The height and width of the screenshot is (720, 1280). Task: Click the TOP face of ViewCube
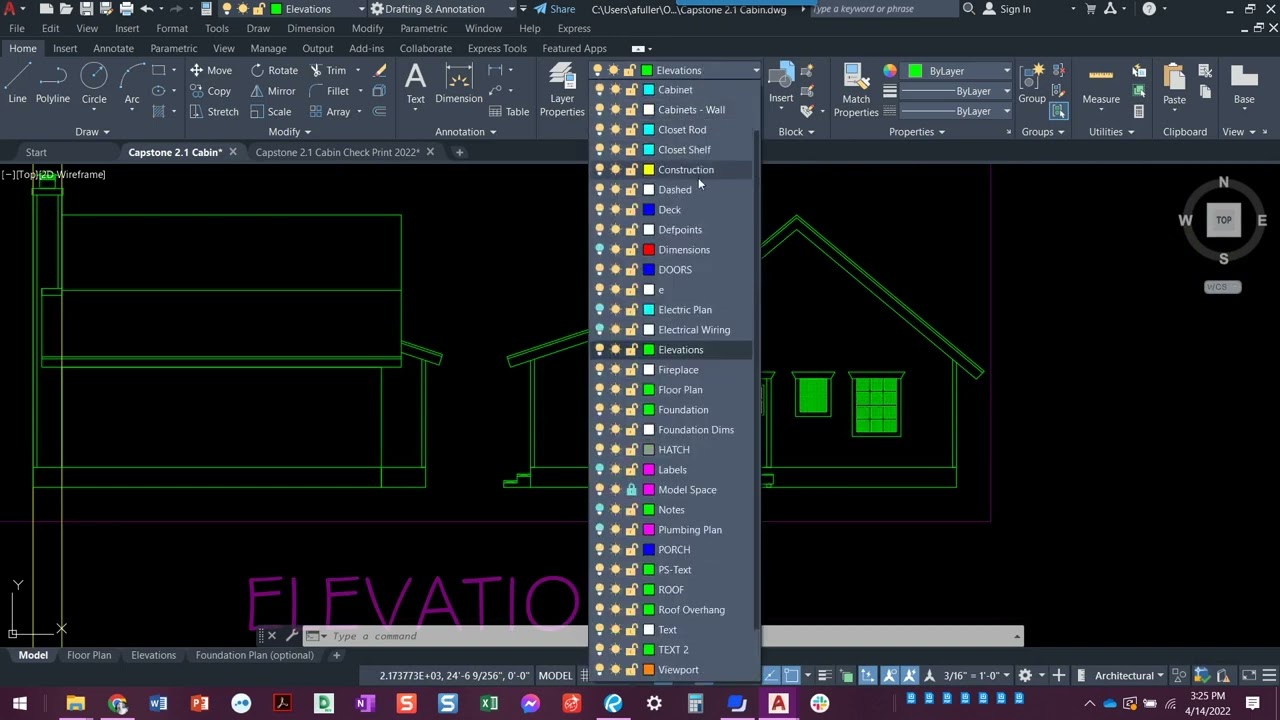1223,220
